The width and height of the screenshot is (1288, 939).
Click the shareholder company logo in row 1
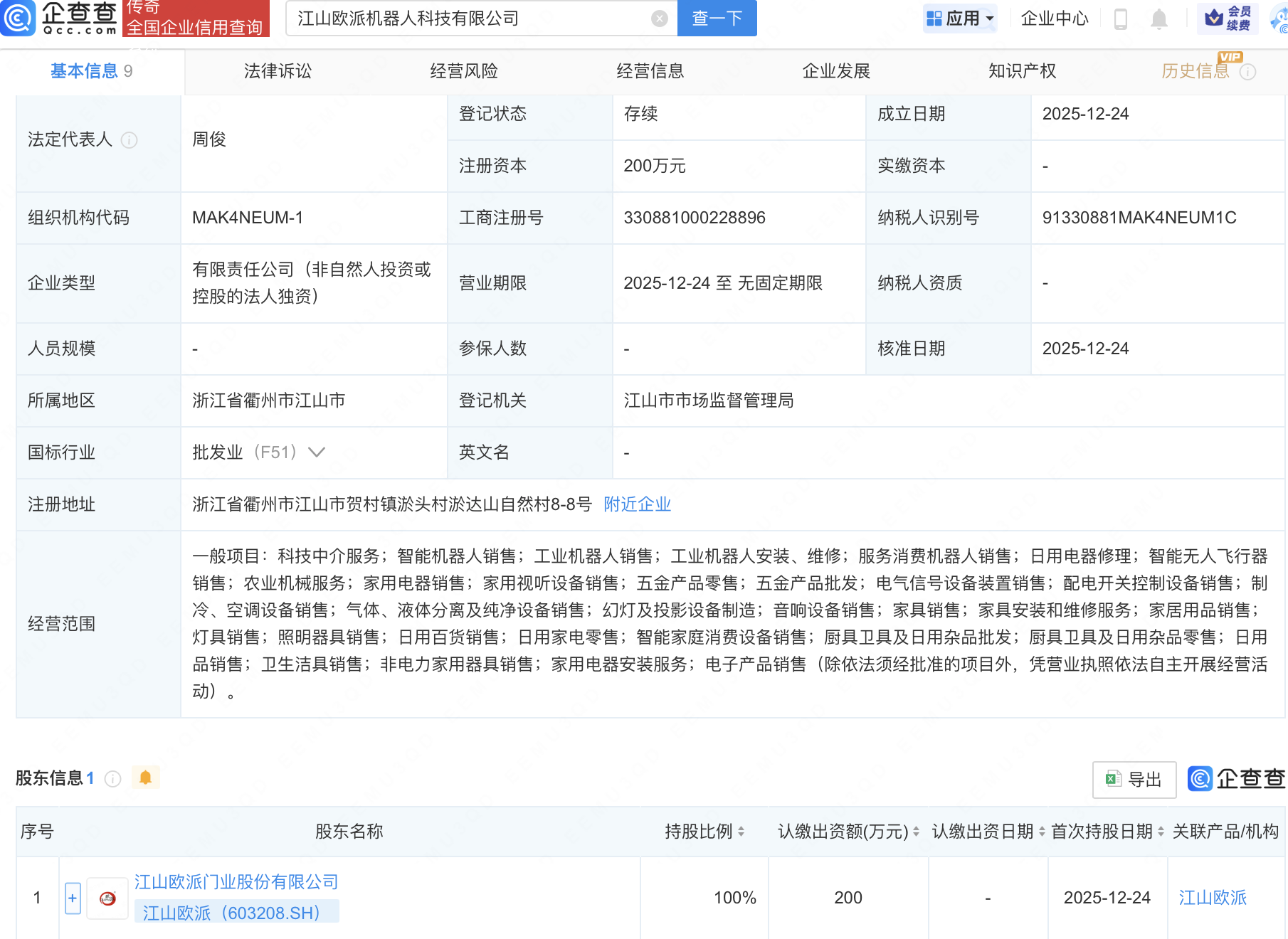click(107, 898)
